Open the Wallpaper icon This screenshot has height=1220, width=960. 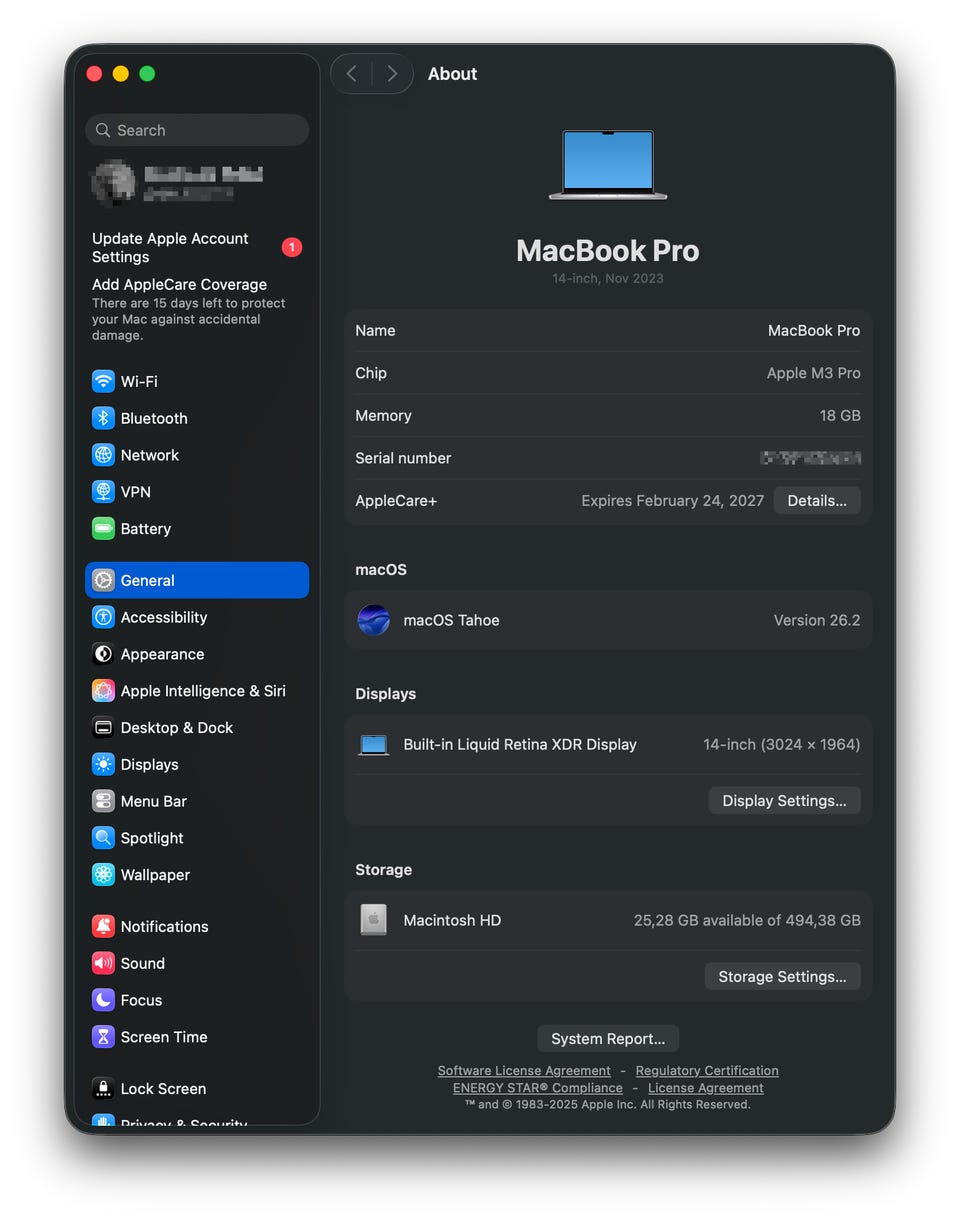103,875
